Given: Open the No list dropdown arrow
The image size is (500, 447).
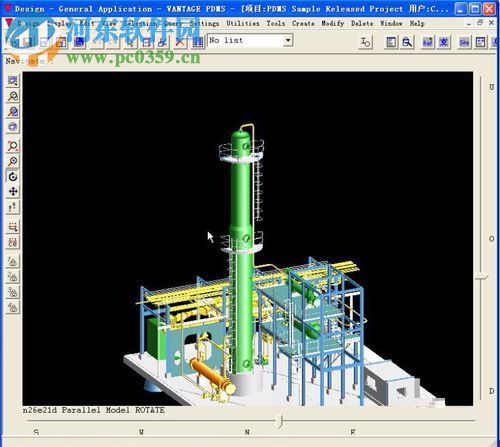Looking at the screenshot, I should (x=288, y=40).
